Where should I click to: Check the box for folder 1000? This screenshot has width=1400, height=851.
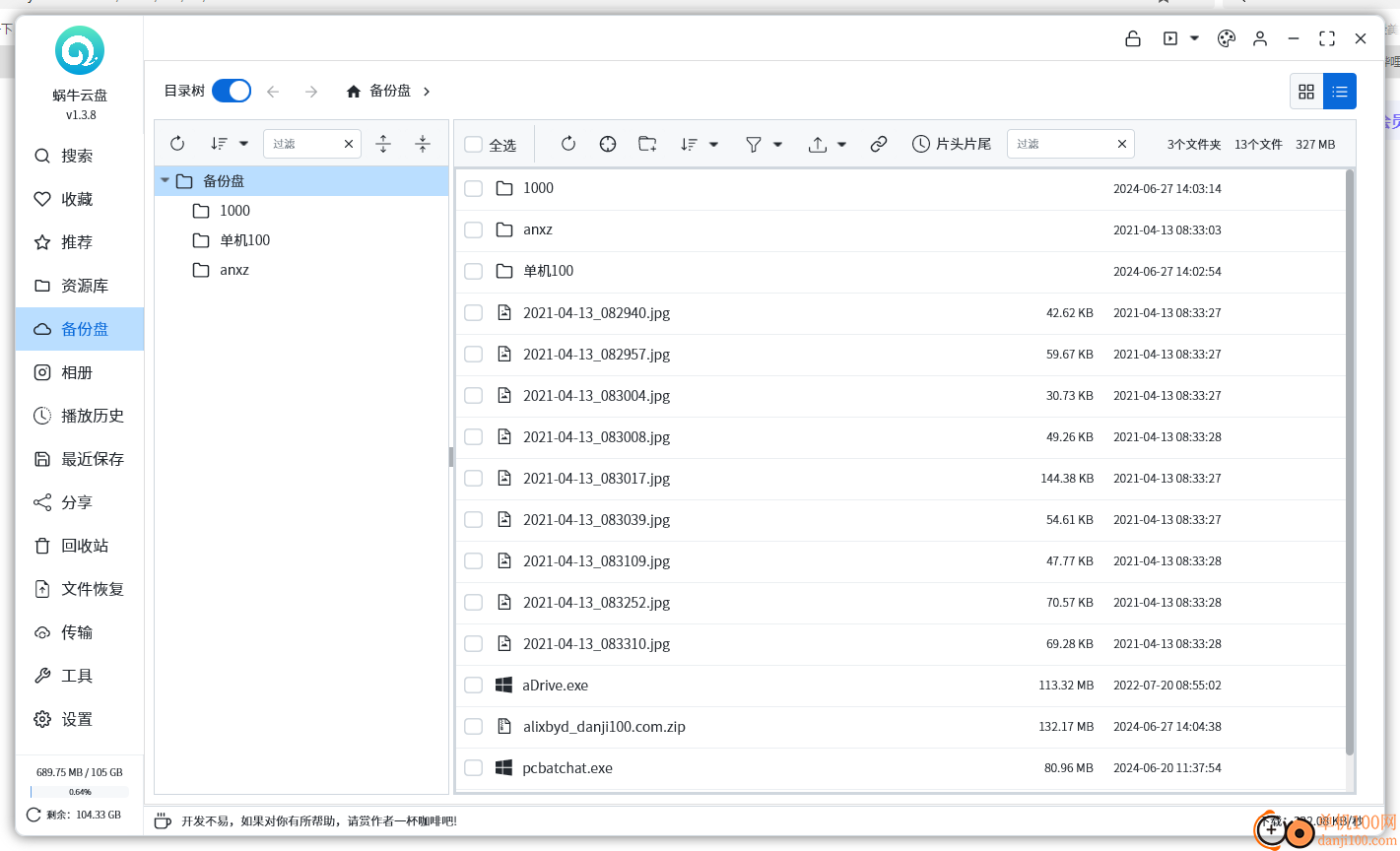(x=474, y=188)
